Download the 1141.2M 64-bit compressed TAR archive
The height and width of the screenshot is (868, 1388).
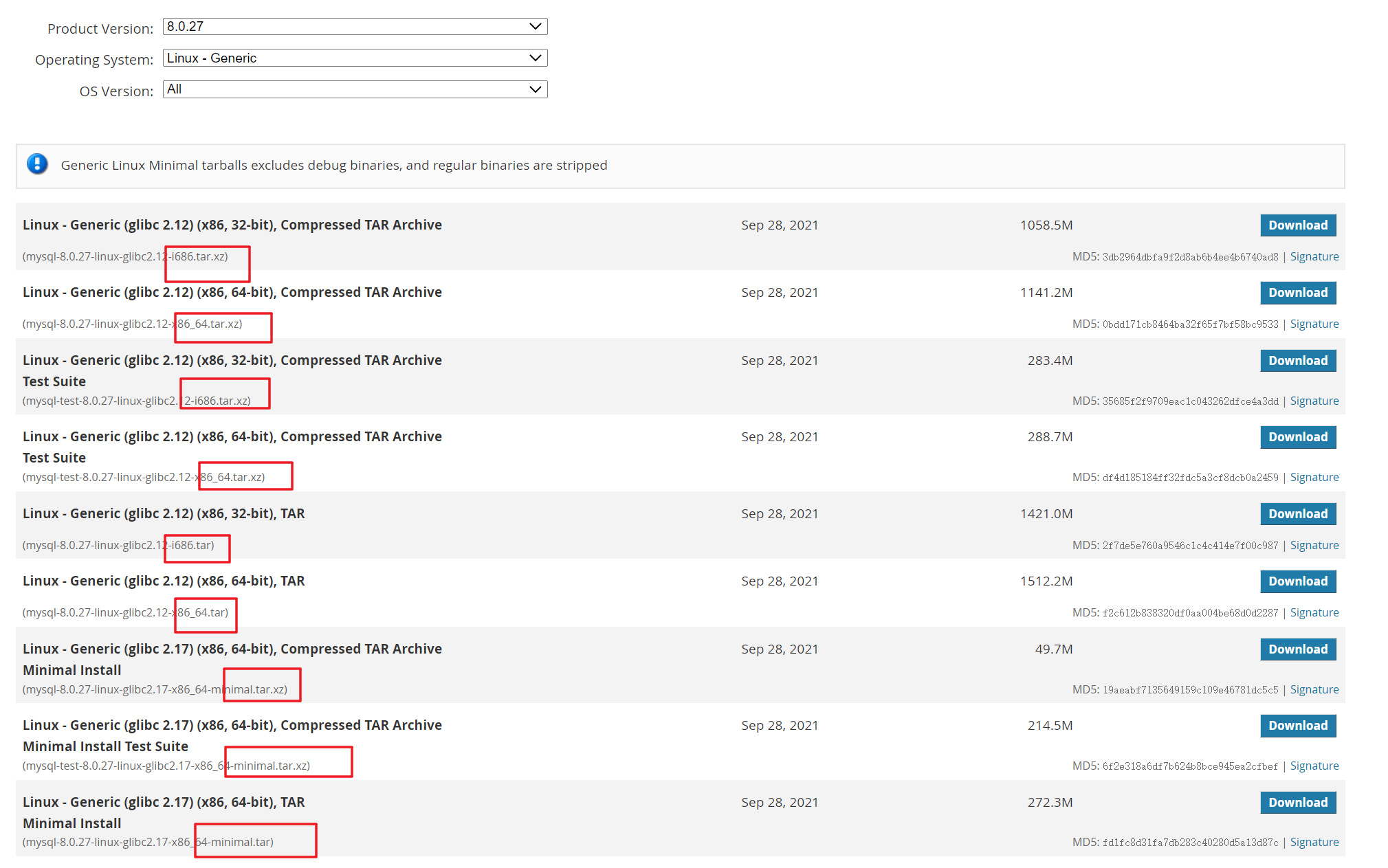1298,293
